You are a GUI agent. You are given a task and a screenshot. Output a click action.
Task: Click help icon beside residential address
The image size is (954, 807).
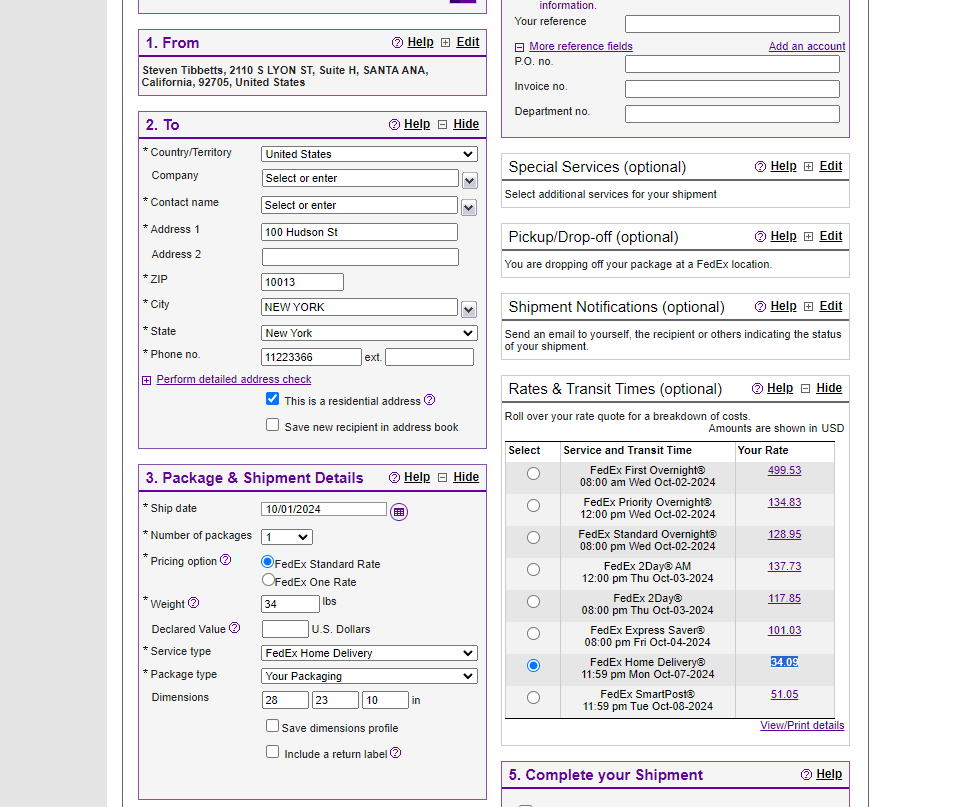(430, 399)
